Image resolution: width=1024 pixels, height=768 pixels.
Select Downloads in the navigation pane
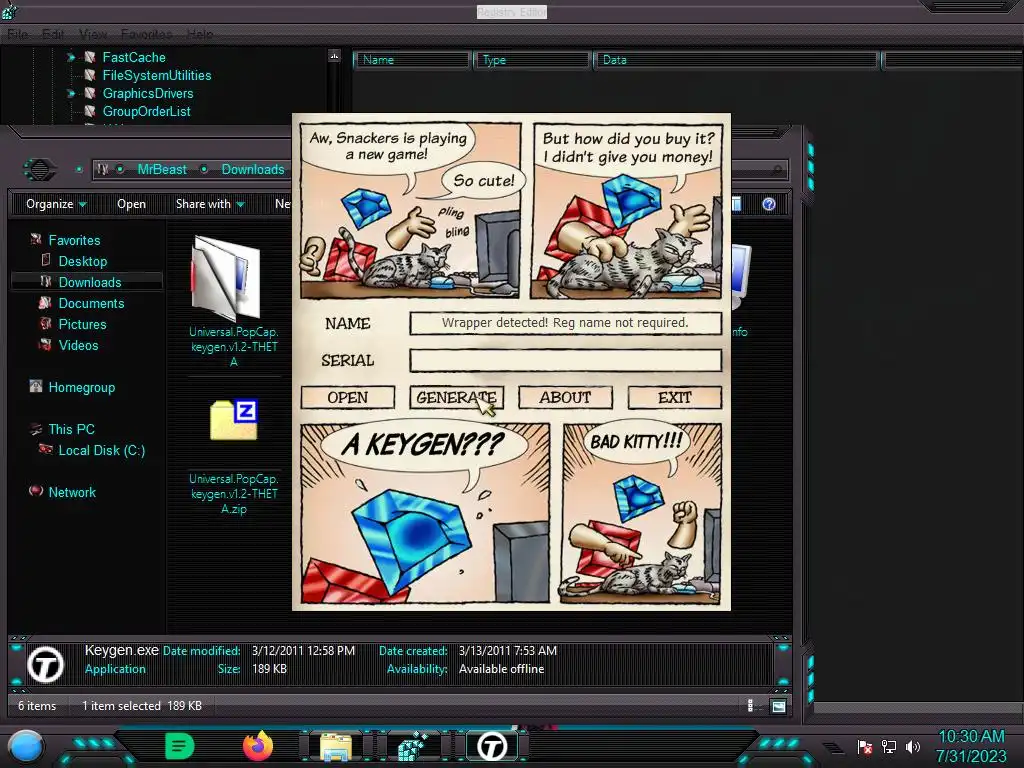coord(89,282)
